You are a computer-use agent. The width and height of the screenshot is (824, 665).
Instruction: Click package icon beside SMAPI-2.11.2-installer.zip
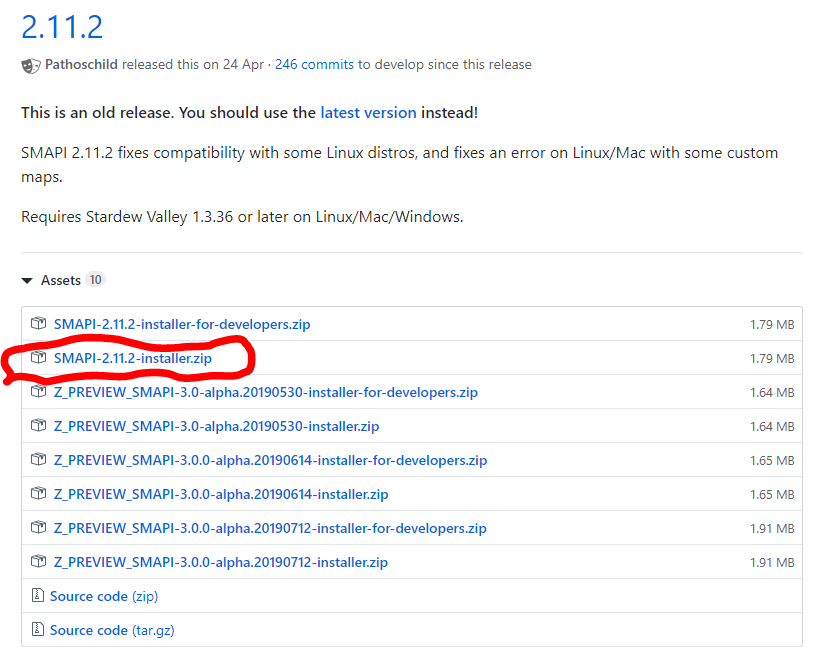(x=38, y=357)
